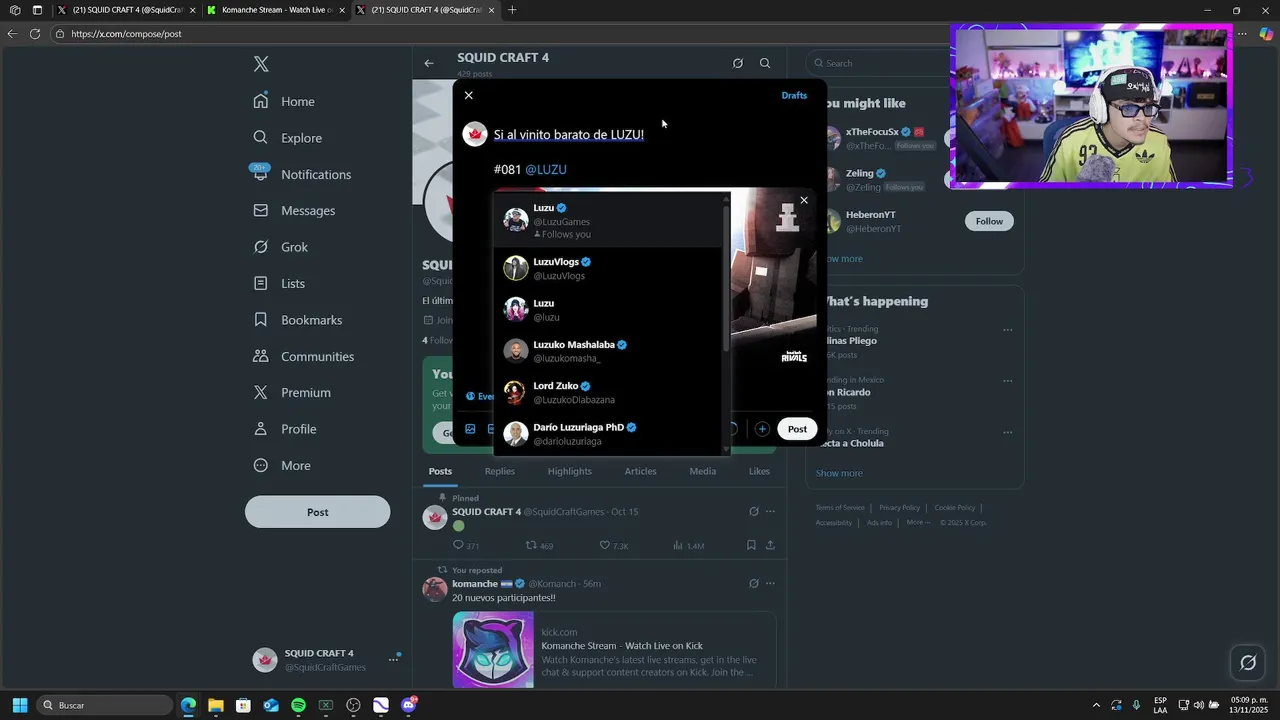Screen dimensions: 1280x720
Task: Open Zeling suggested profile
Action: pyautogui.click(x=860, y=173)
